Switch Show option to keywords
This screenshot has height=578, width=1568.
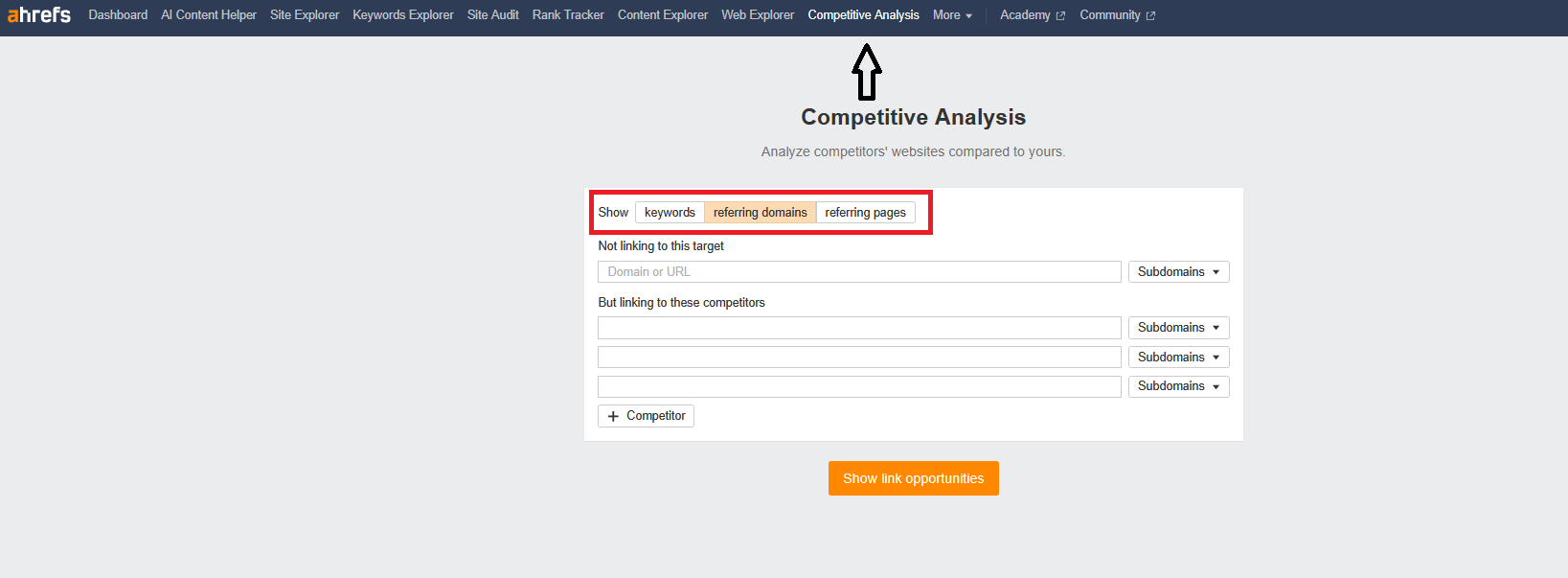[x=670, y=213]
